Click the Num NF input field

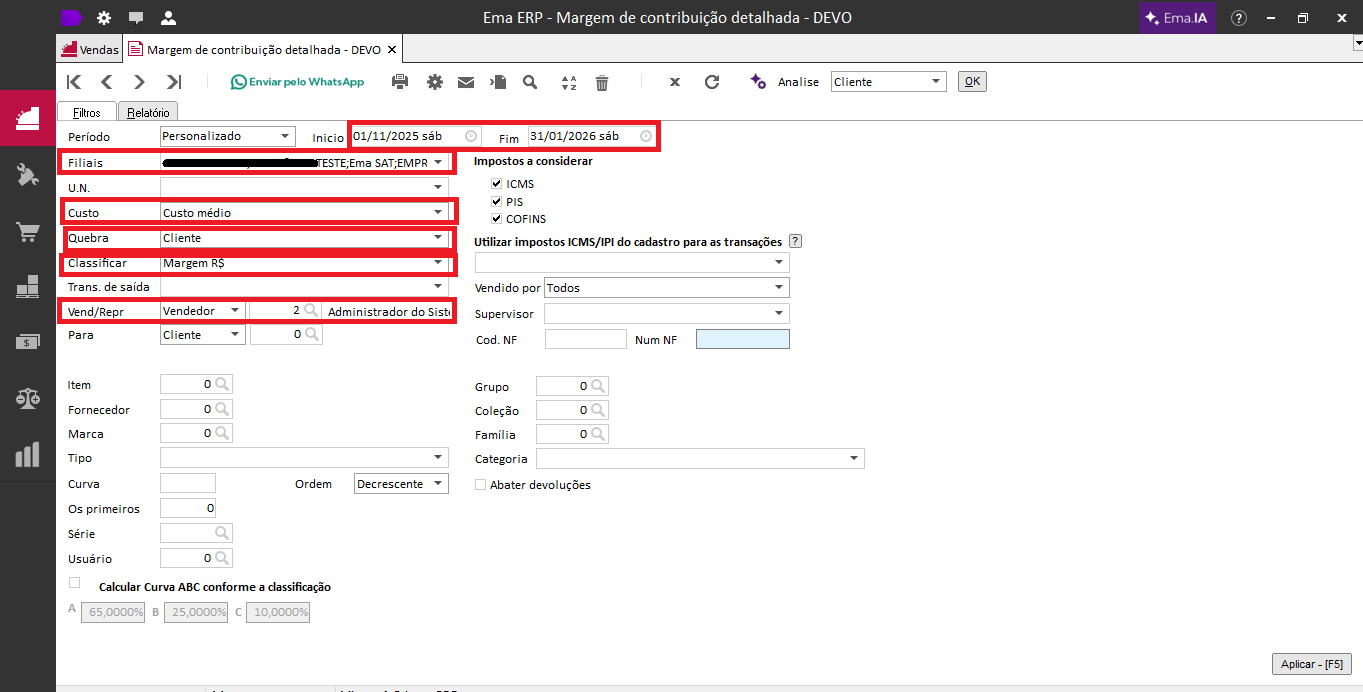click(742, 340)
